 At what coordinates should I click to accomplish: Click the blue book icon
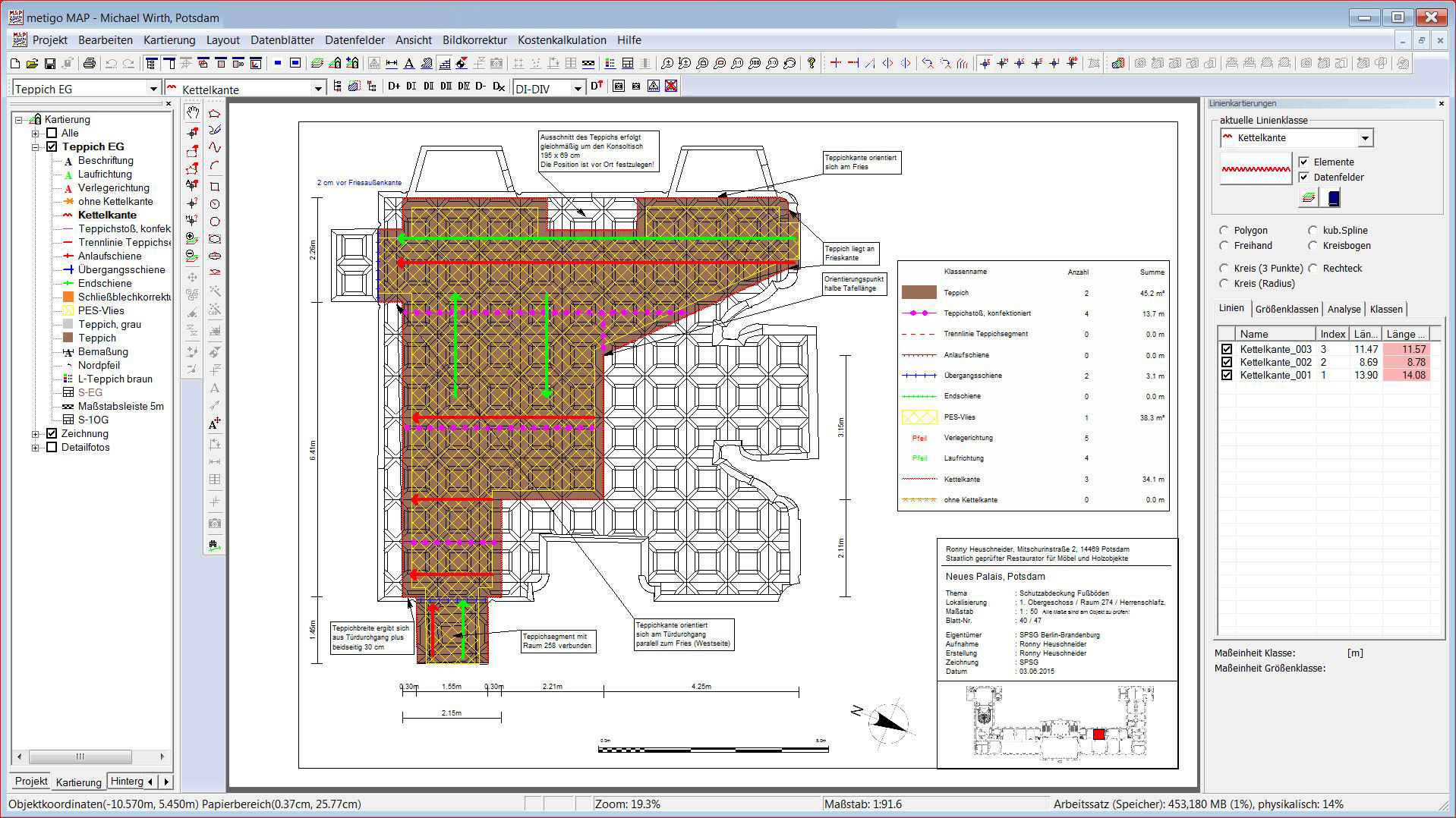coord(1333,198)
